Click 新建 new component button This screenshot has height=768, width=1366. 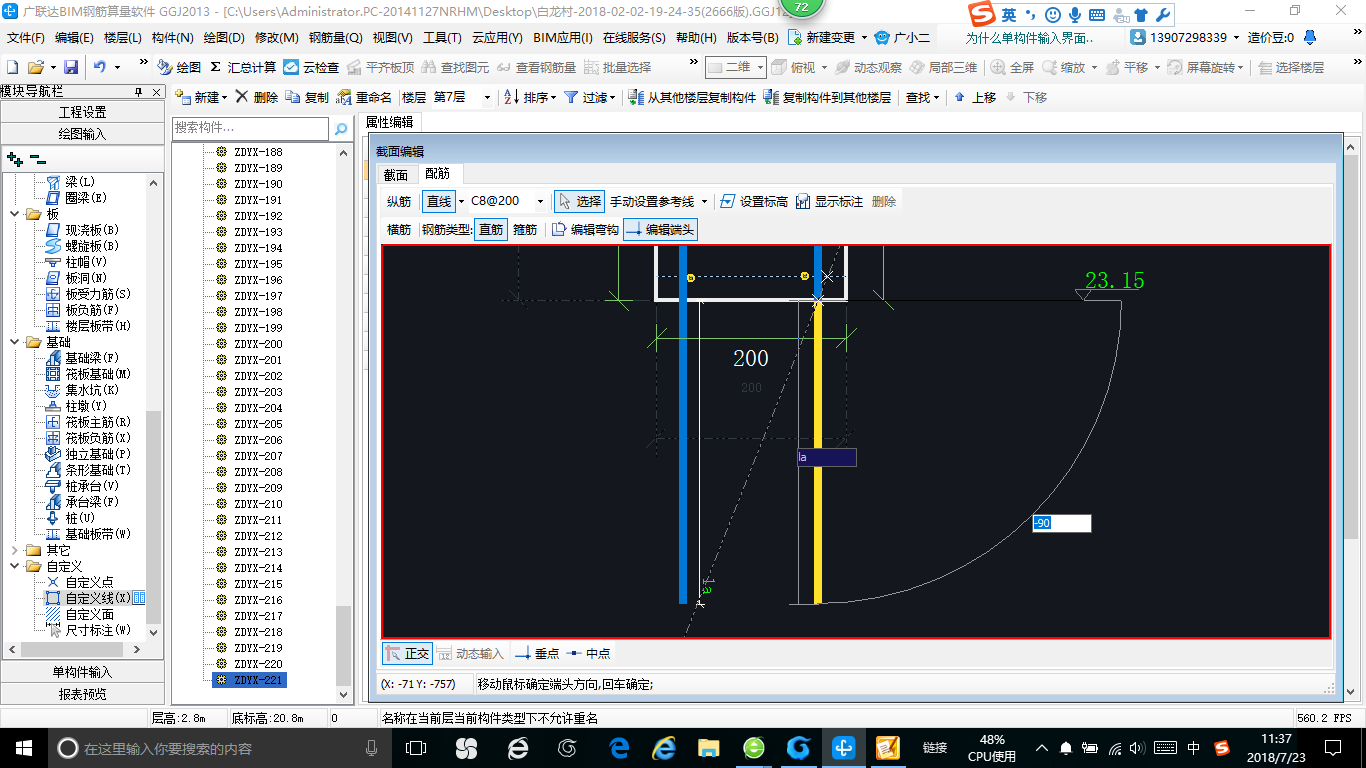point(200,97)
